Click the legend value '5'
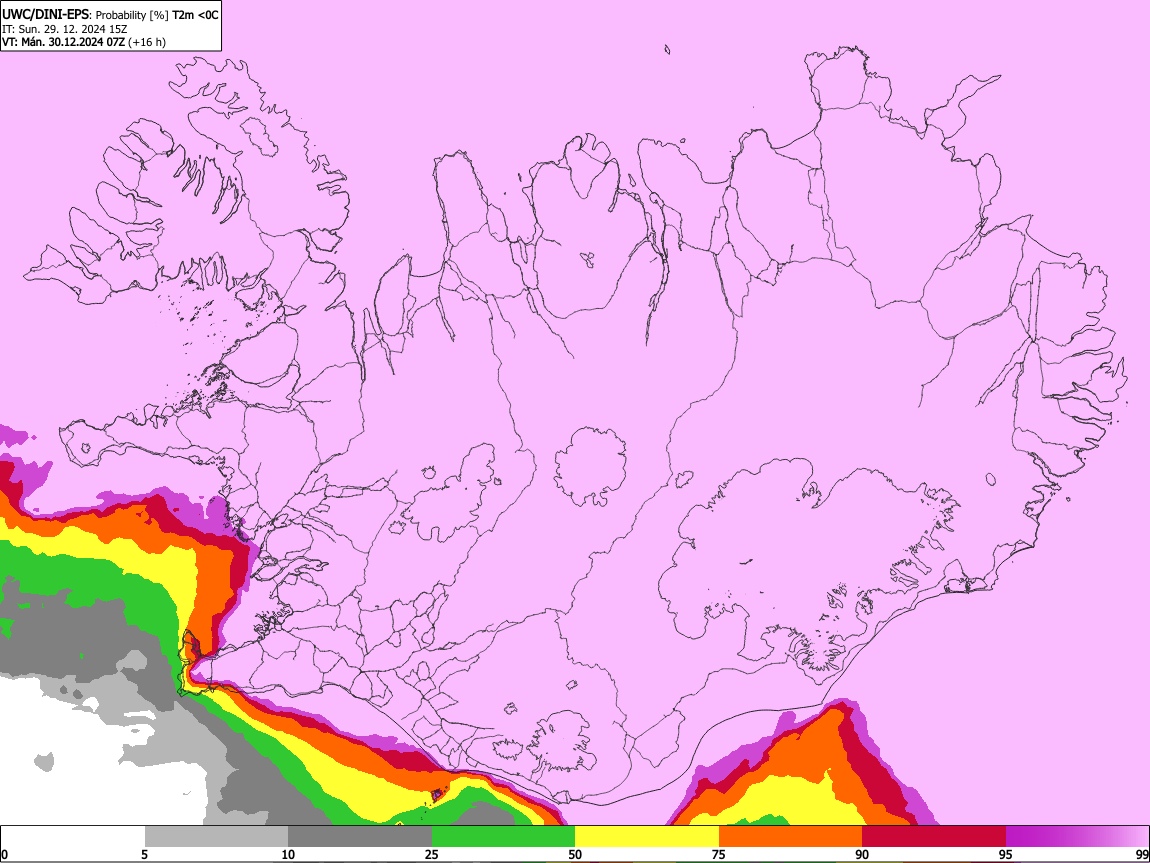The width and height of the screenshot is (1150, 863). (144, 855)
